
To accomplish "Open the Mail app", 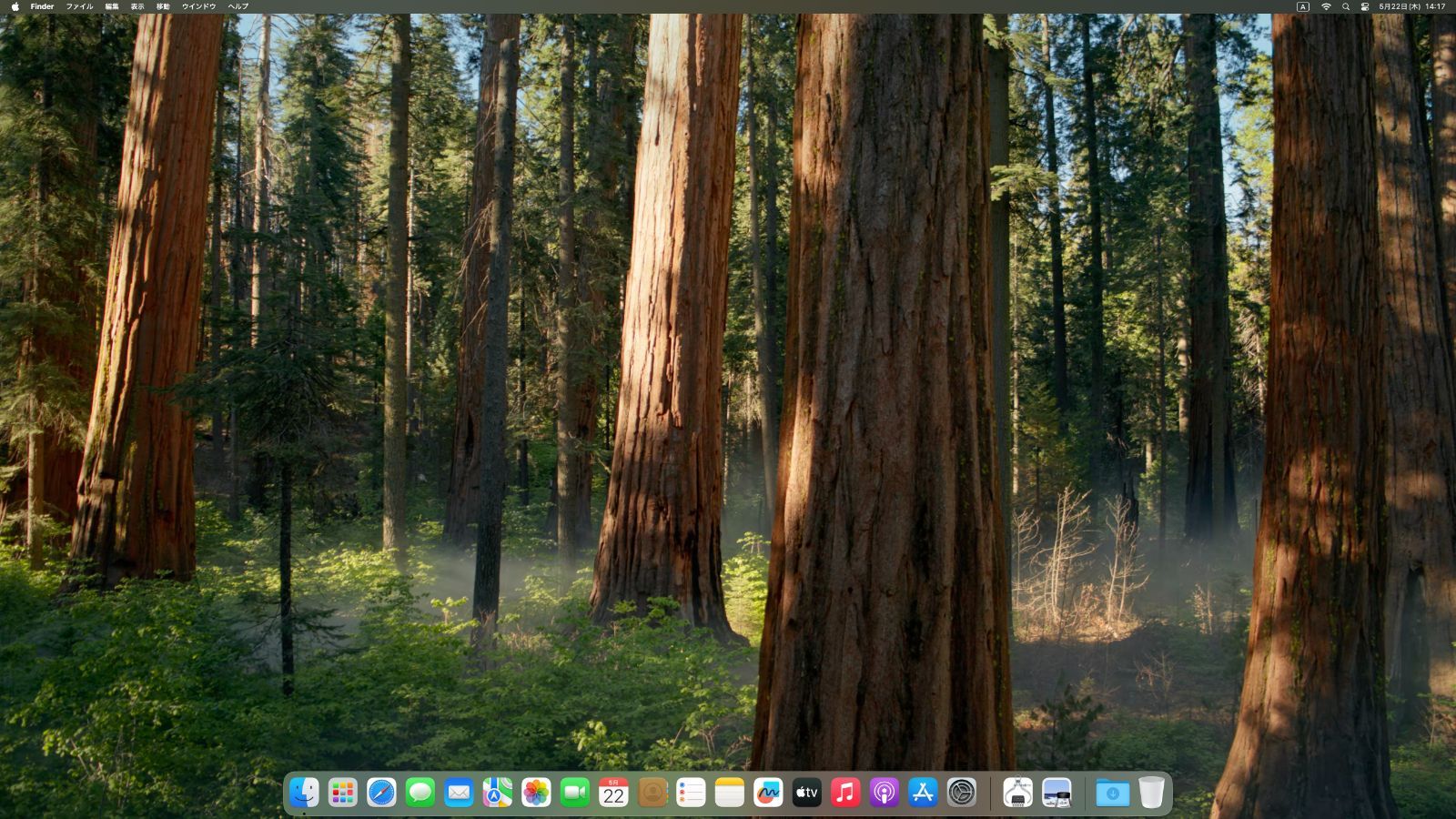I will [459, 793].
